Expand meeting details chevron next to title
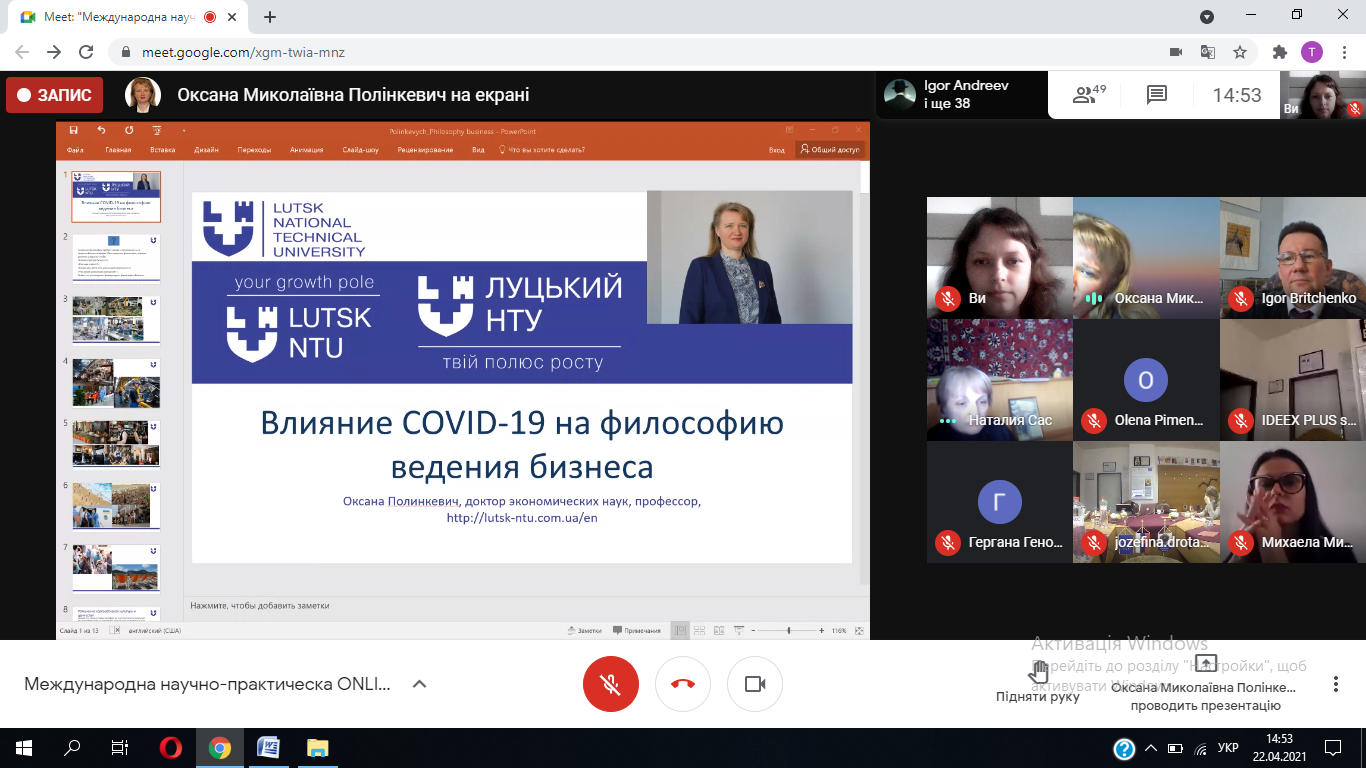Image resolution: width=1366 pixels, height=768 pixels. click(420, 684)
